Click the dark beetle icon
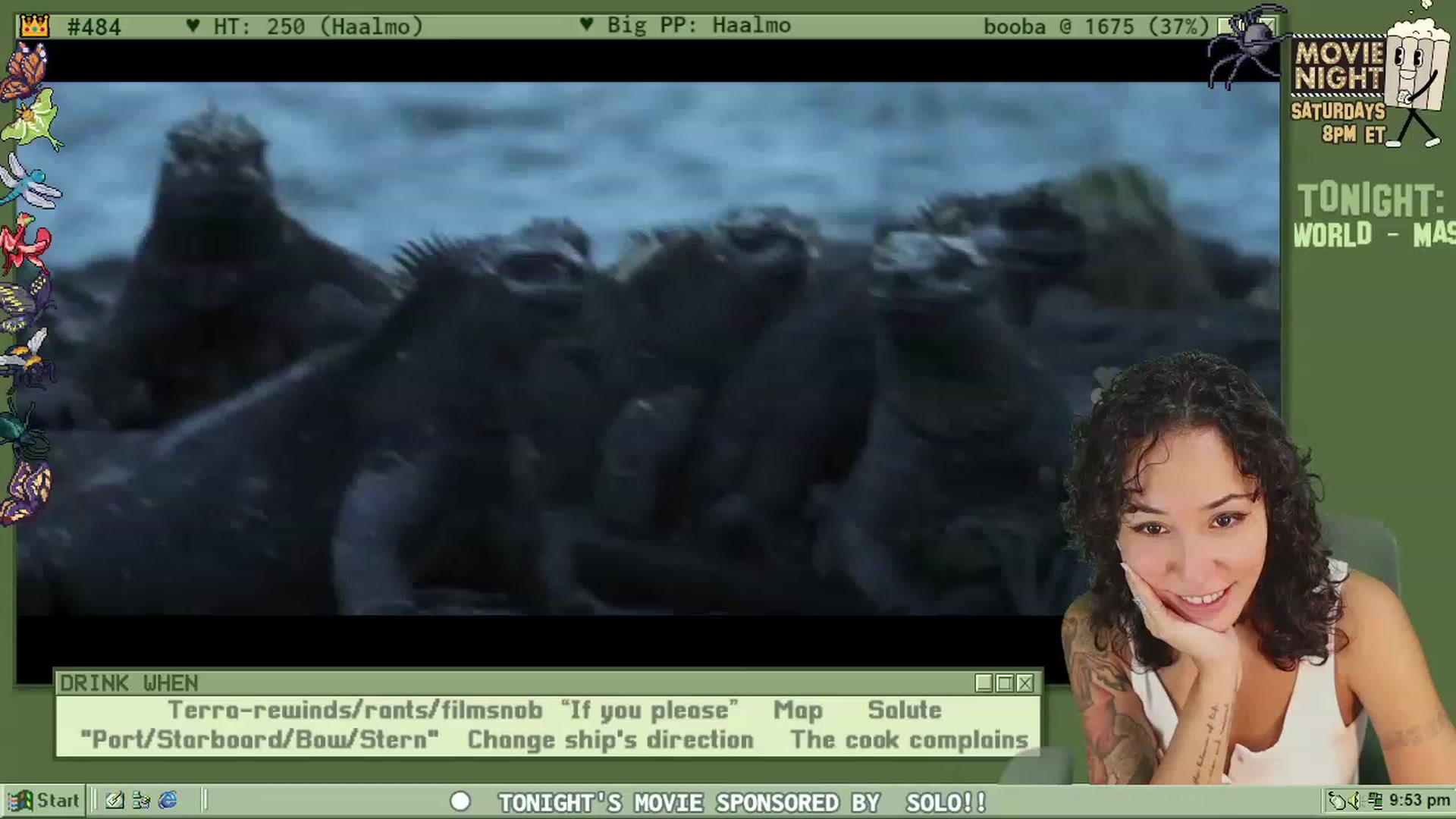This screenshot has width=1456, height=819. 24,429
